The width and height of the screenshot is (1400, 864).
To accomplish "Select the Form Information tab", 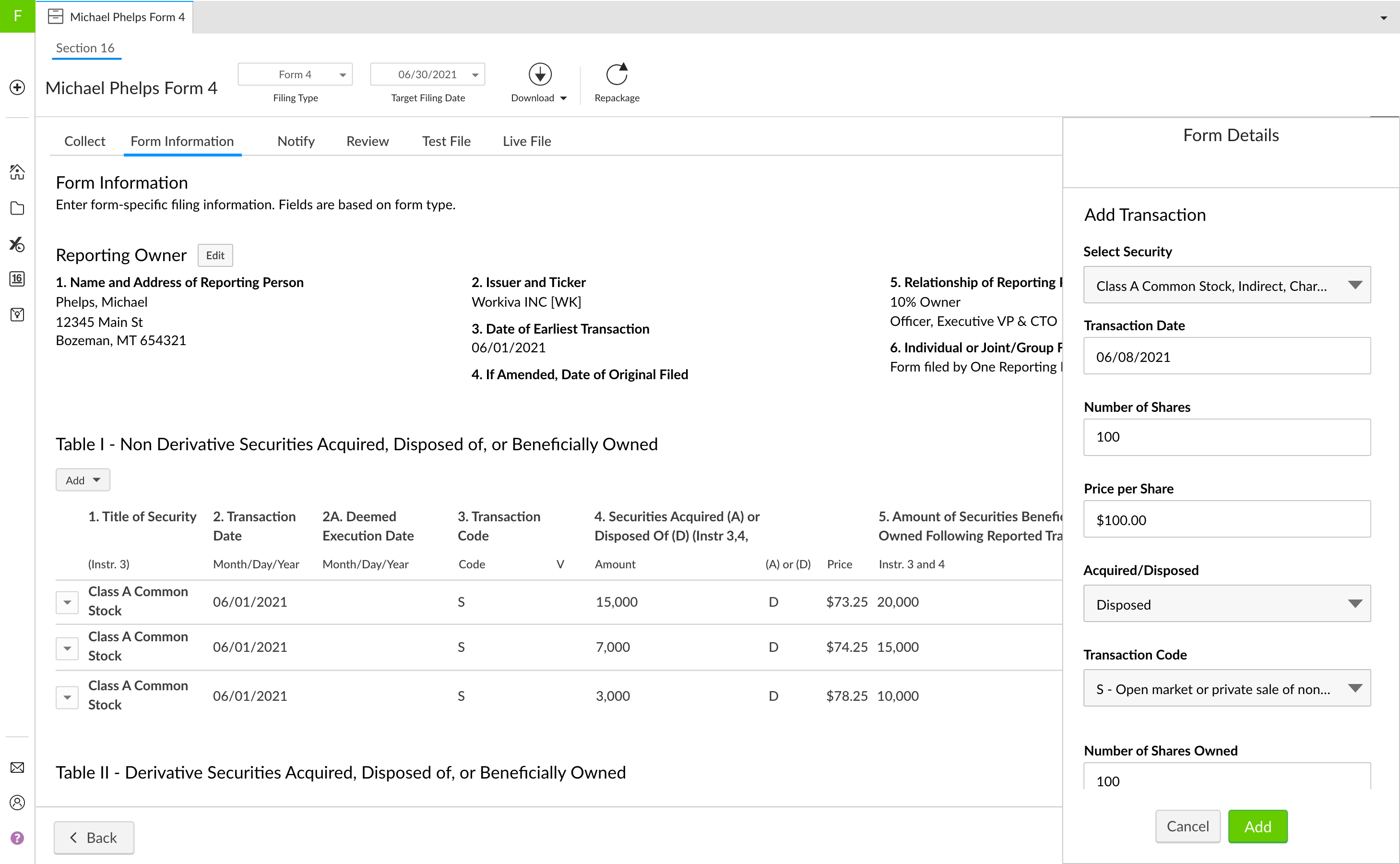I will 182,141.
